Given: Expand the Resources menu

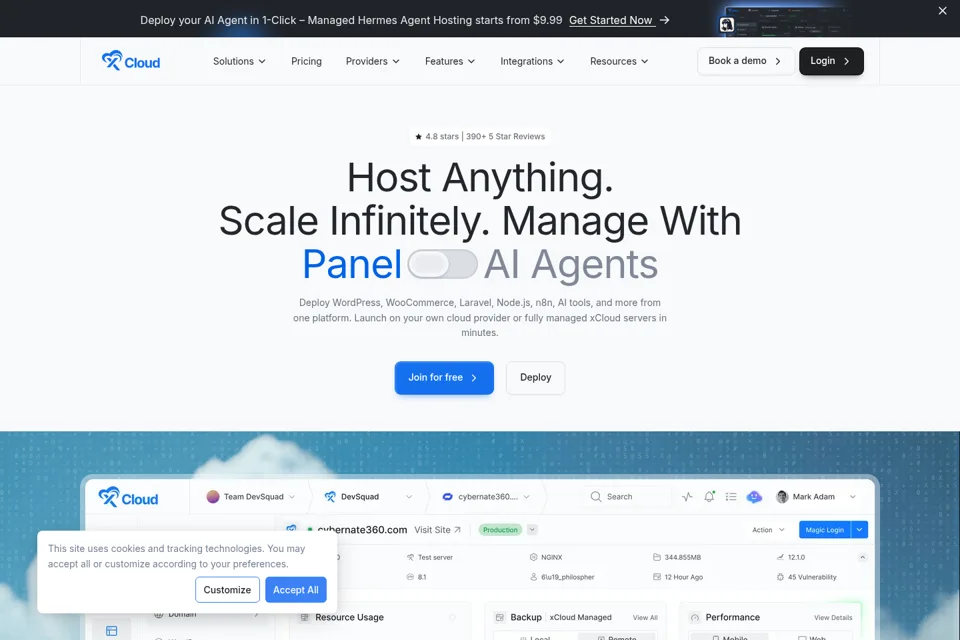Looking at the screenshot, I should (619, 61).
